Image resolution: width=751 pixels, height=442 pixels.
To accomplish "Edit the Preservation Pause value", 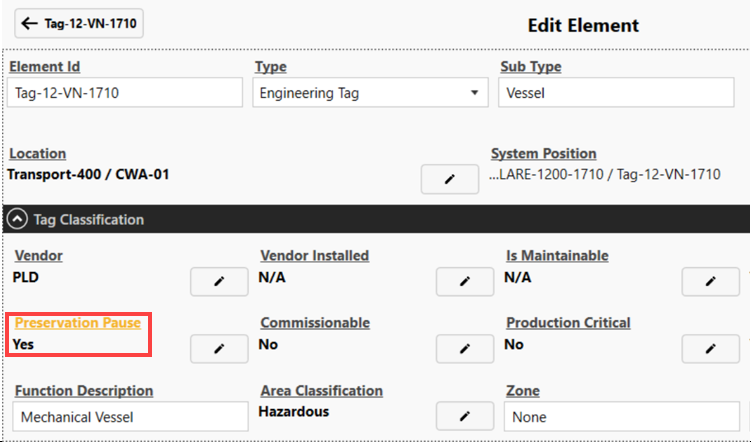I will 219,348.
